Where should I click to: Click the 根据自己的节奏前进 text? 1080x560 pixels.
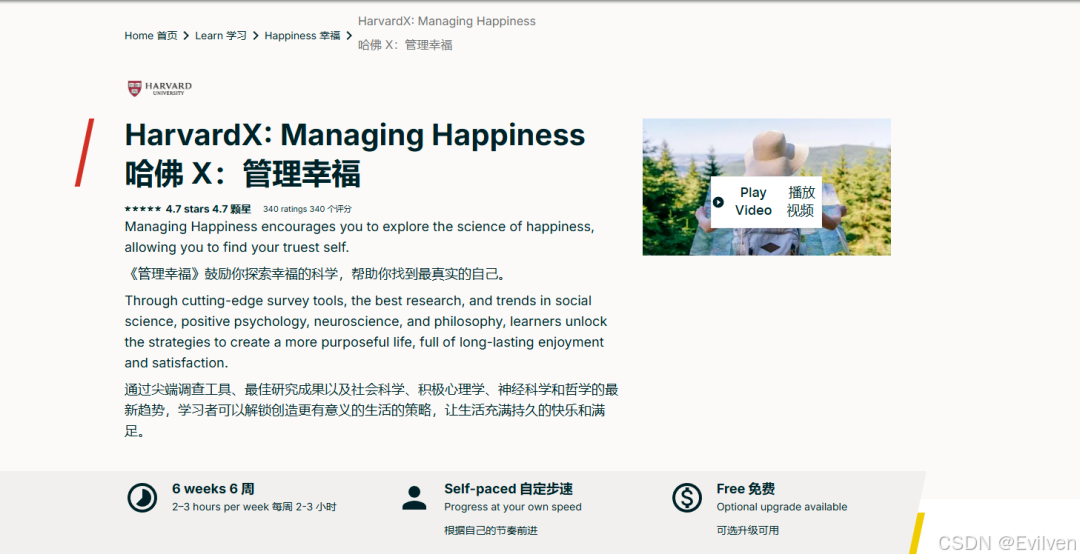point(490,530)
